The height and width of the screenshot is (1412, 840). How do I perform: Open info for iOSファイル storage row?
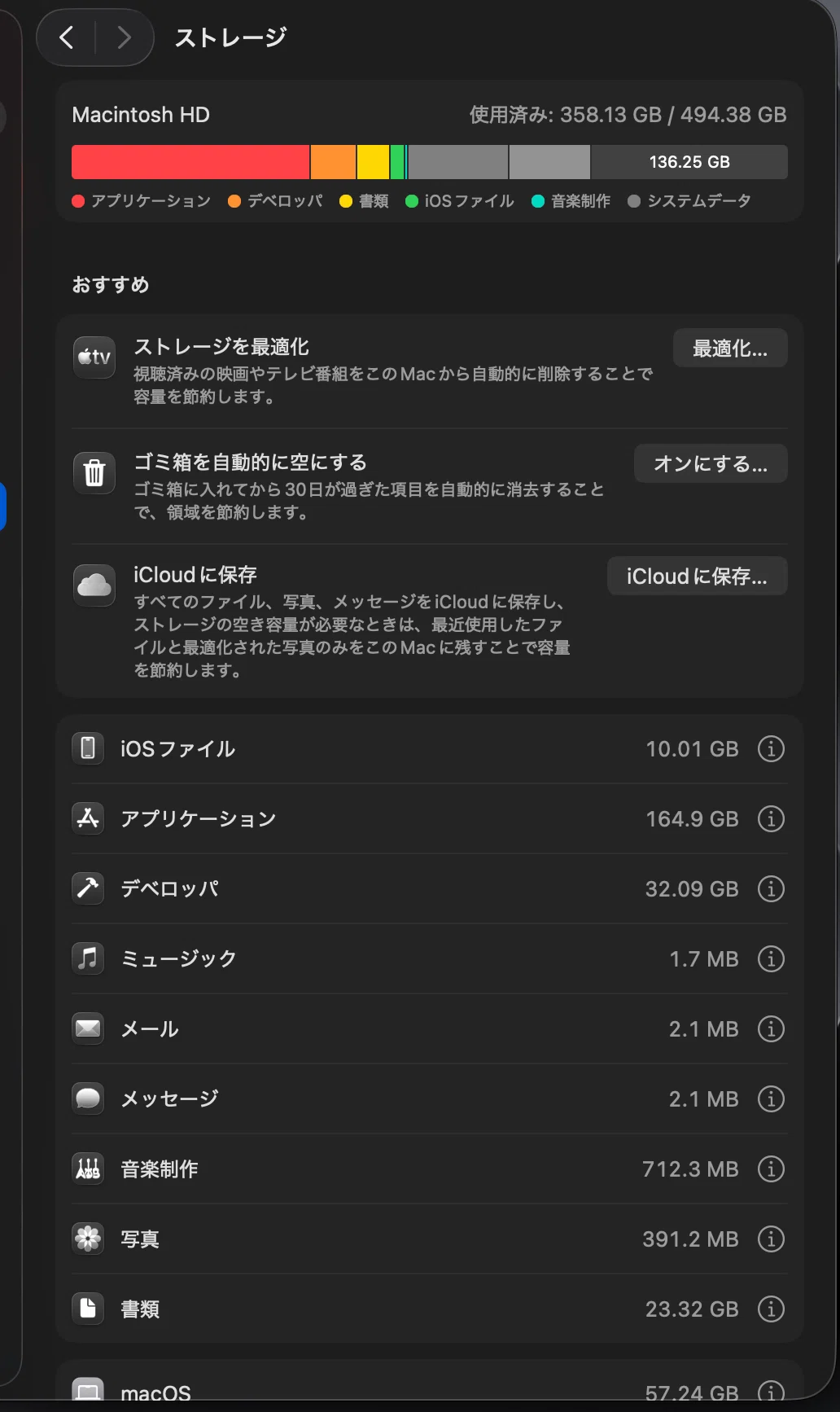[771, 748]
